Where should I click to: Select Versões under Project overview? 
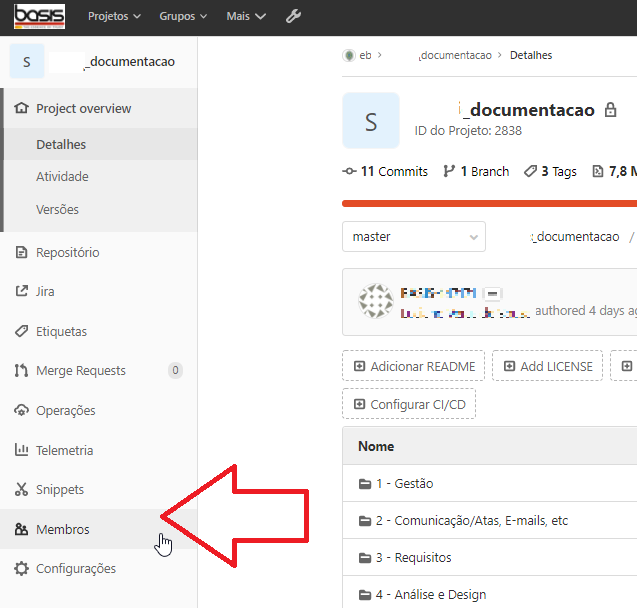coord(57,210)
